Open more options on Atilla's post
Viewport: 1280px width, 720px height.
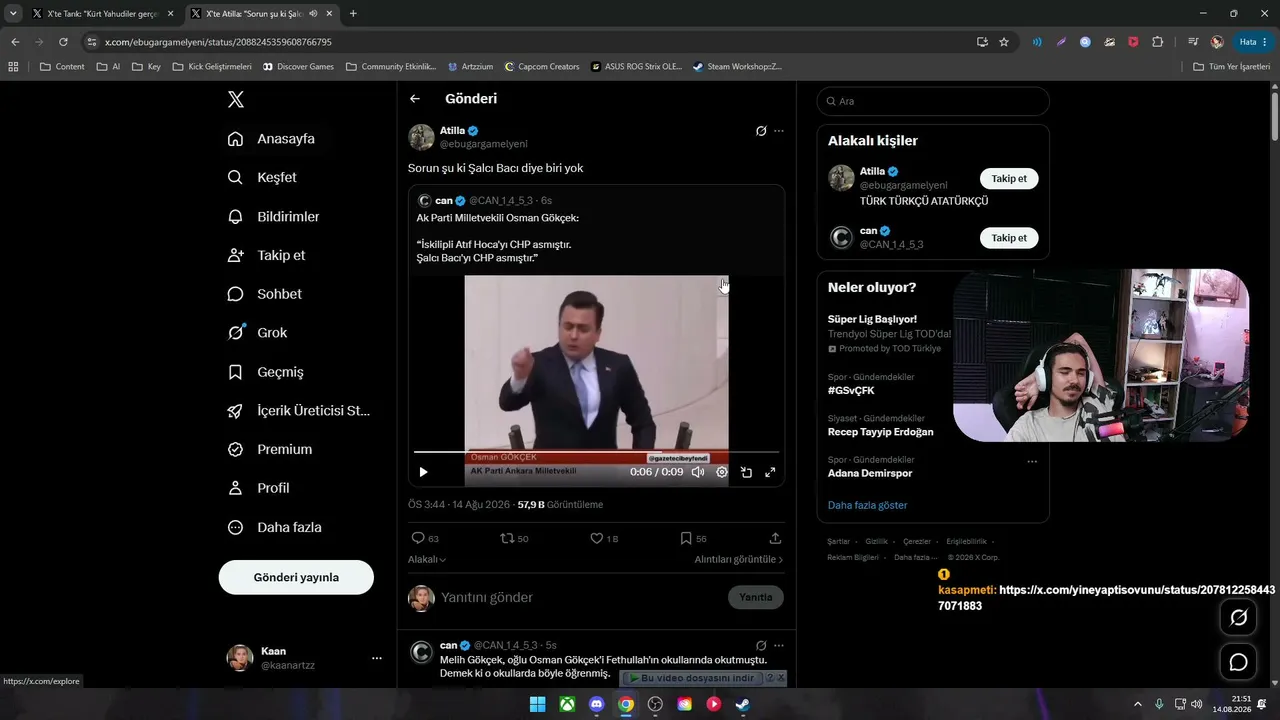779,131
